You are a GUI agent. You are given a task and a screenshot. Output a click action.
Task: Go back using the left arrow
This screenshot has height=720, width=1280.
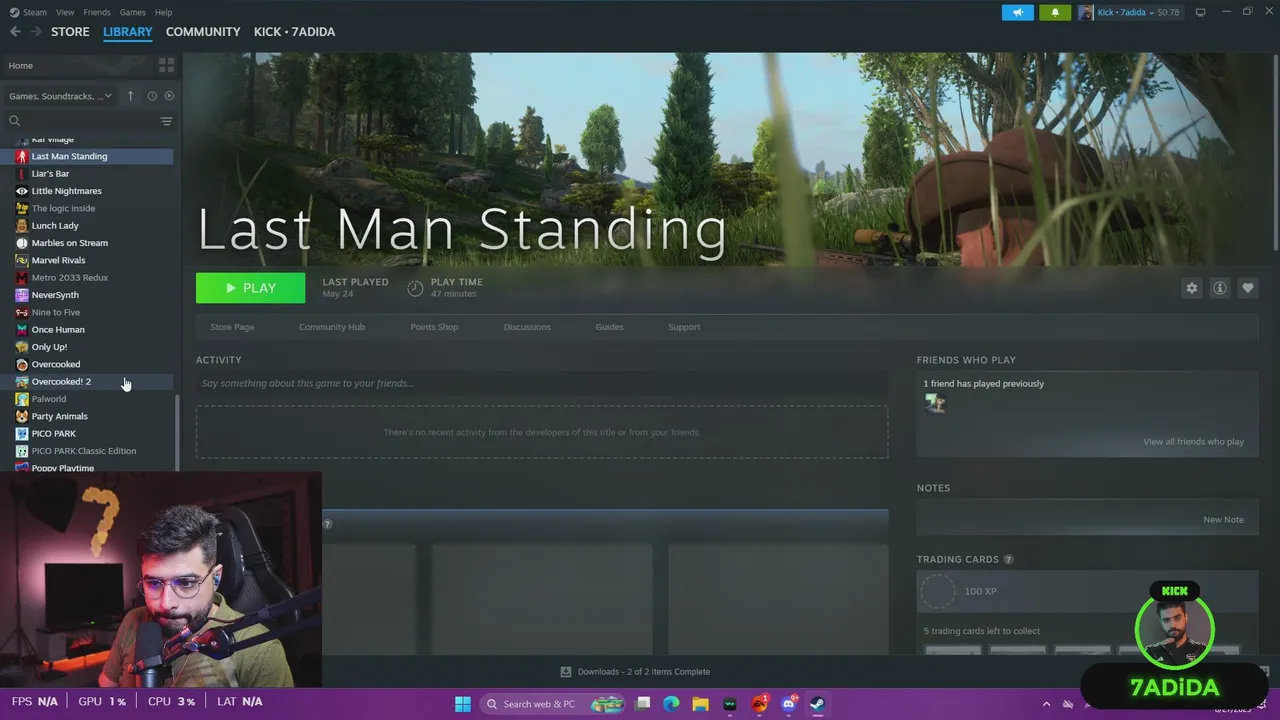click(15, 32)
